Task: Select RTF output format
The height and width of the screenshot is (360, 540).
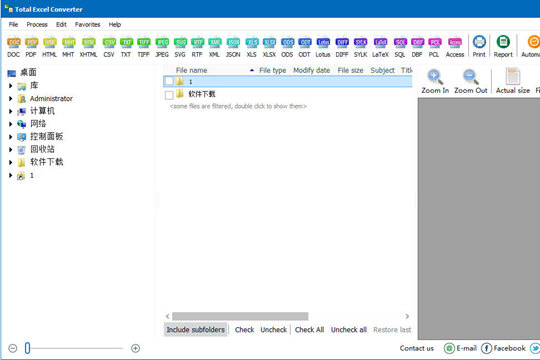Action: tap(197, 47)
